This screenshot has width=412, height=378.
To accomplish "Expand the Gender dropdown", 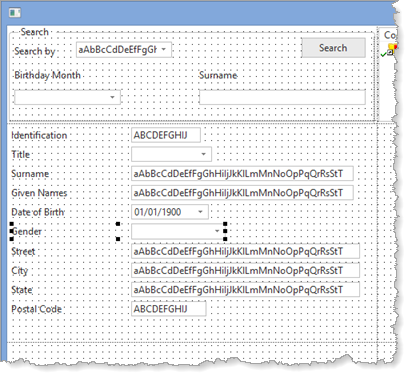I will 217,231.
